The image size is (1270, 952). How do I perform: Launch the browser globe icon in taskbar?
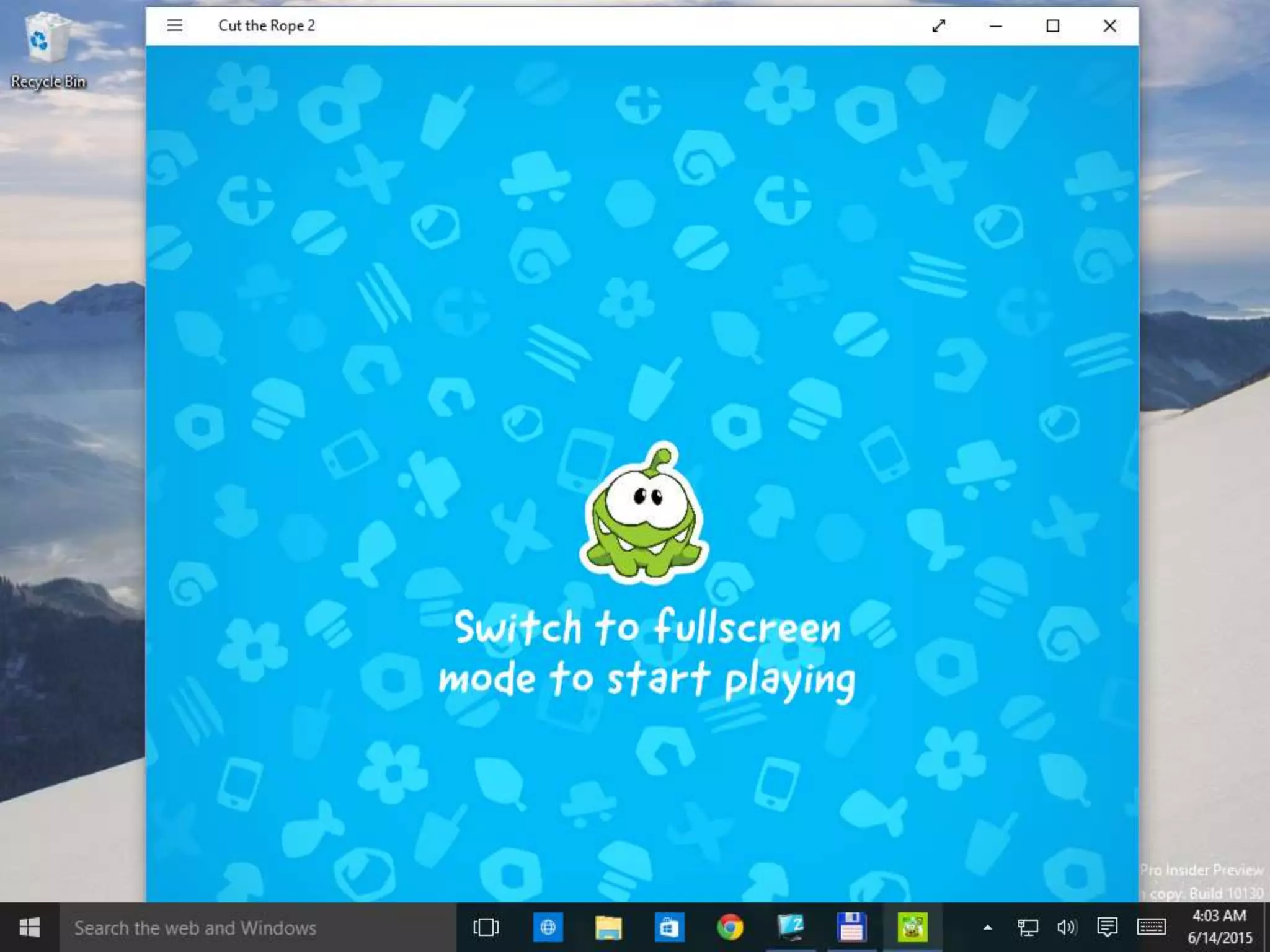tap(548, 927)
